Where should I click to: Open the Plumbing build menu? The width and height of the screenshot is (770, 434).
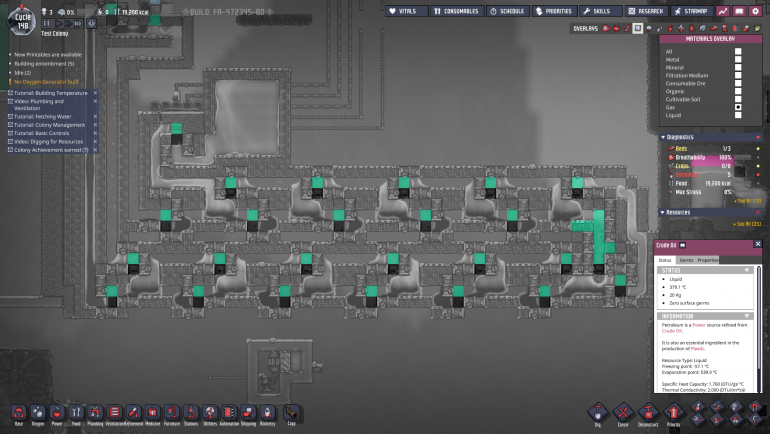point(95,413)
